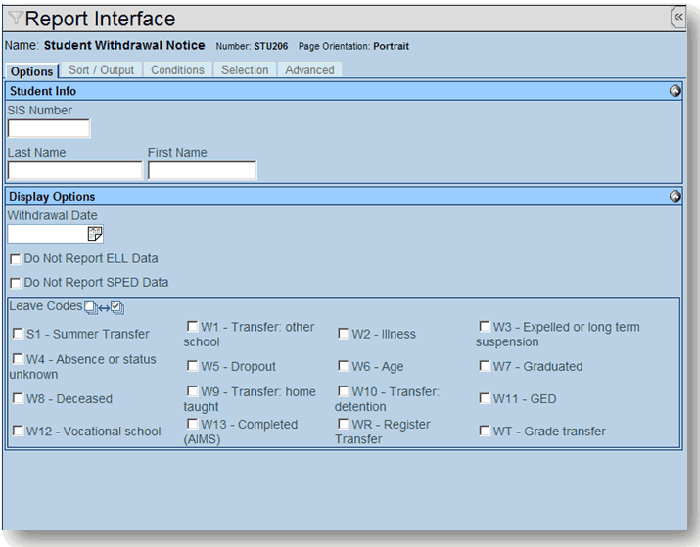This screenshot has height=547, width=700.
Task: Check W7 - Graduated leave code
Action: (x=484, y=366)
